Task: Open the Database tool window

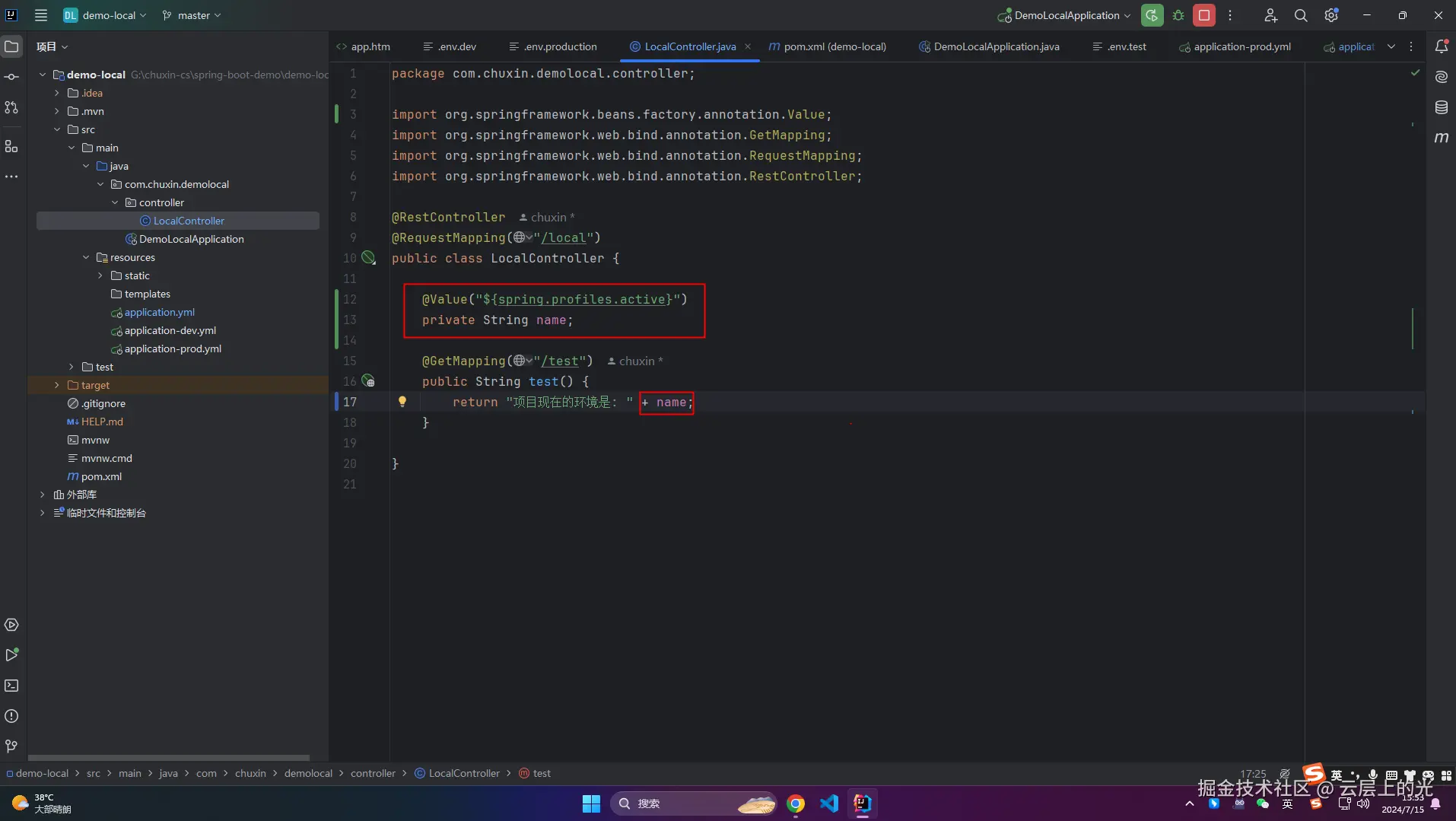Action: click(1442, 107)
